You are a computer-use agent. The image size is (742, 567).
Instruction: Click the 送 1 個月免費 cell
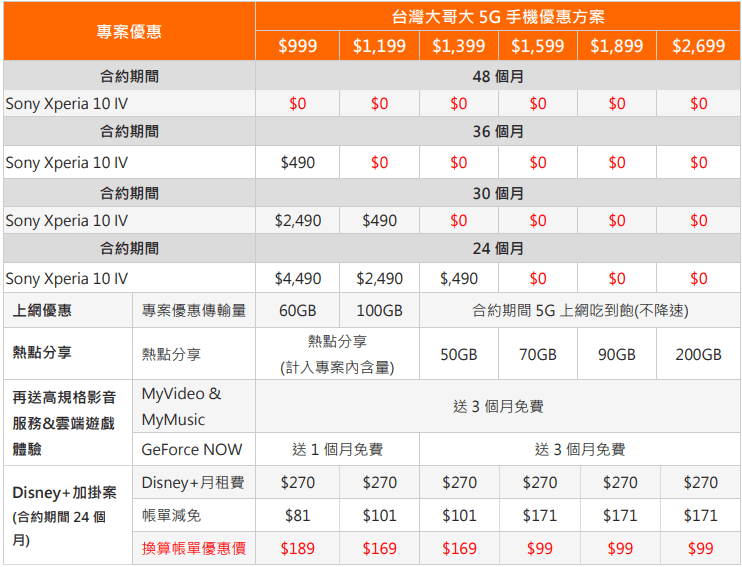[337, 449]
